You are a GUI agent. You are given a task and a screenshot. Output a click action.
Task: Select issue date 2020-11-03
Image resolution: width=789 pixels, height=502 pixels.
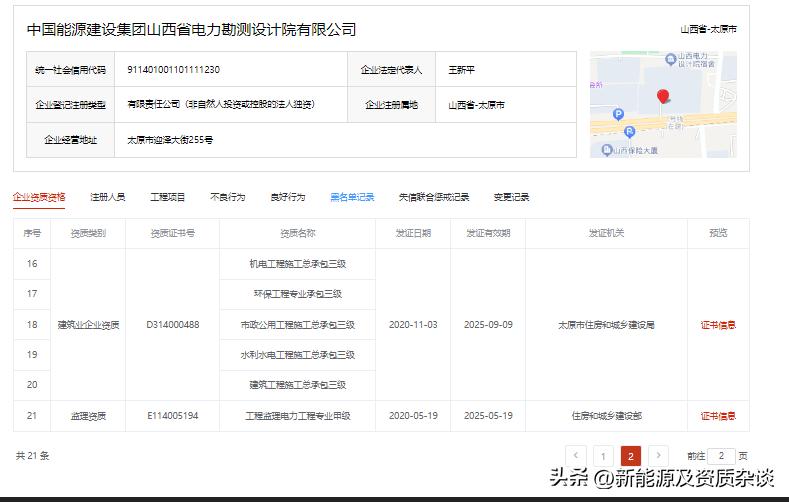click(413, 325)
